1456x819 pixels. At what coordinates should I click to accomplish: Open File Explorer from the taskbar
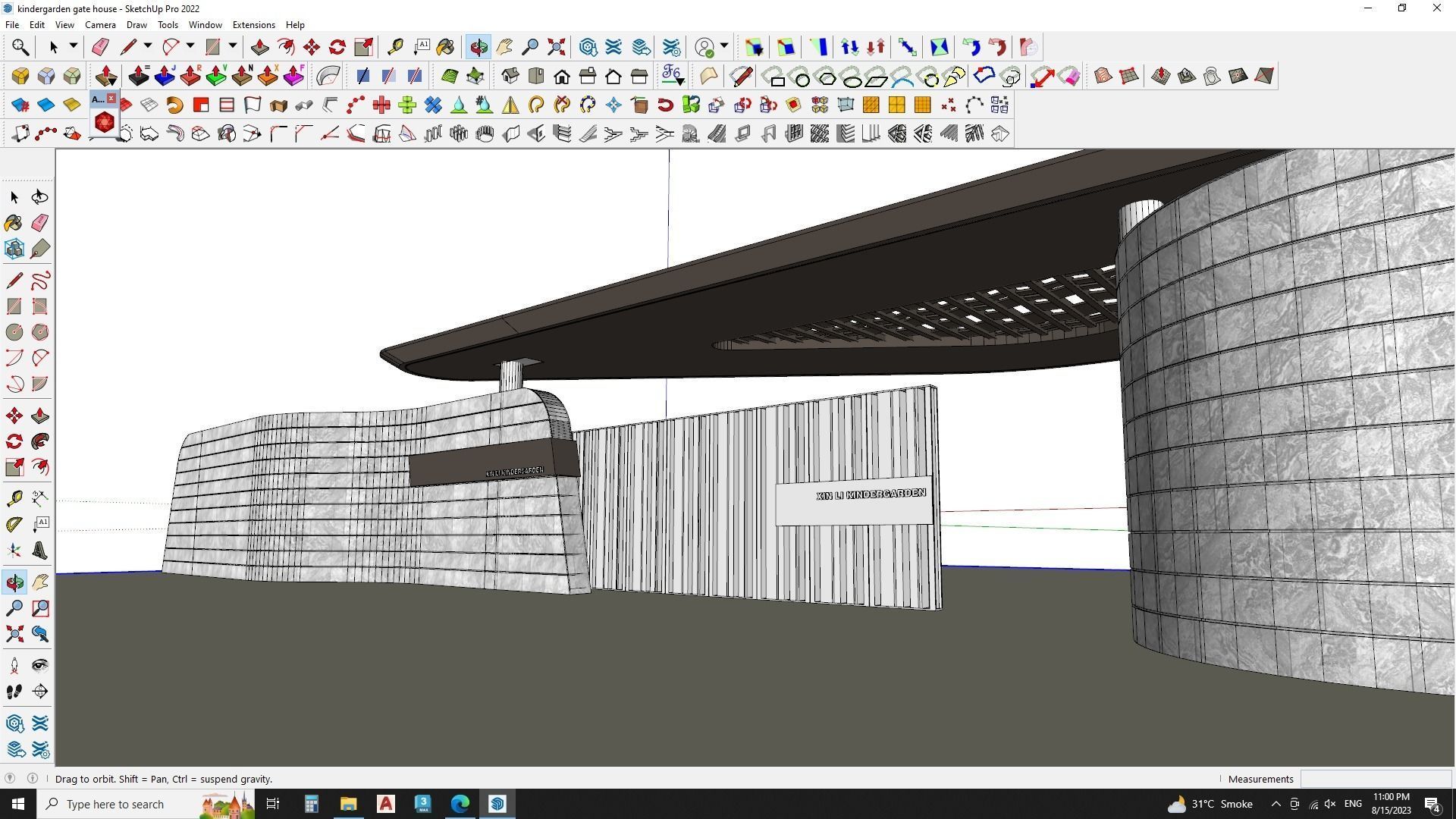[348, 804]
